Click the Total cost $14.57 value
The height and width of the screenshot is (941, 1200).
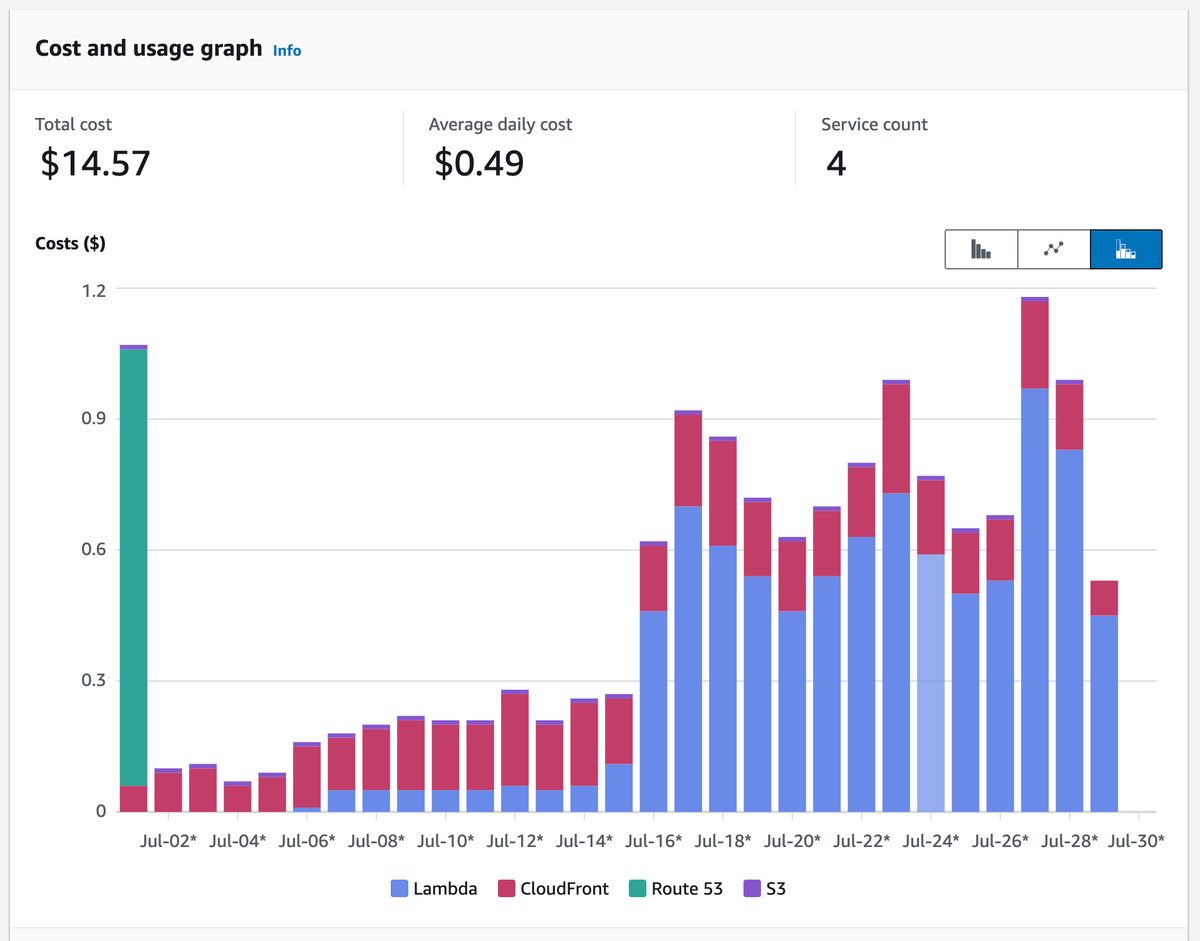click(x=95, y=162)
